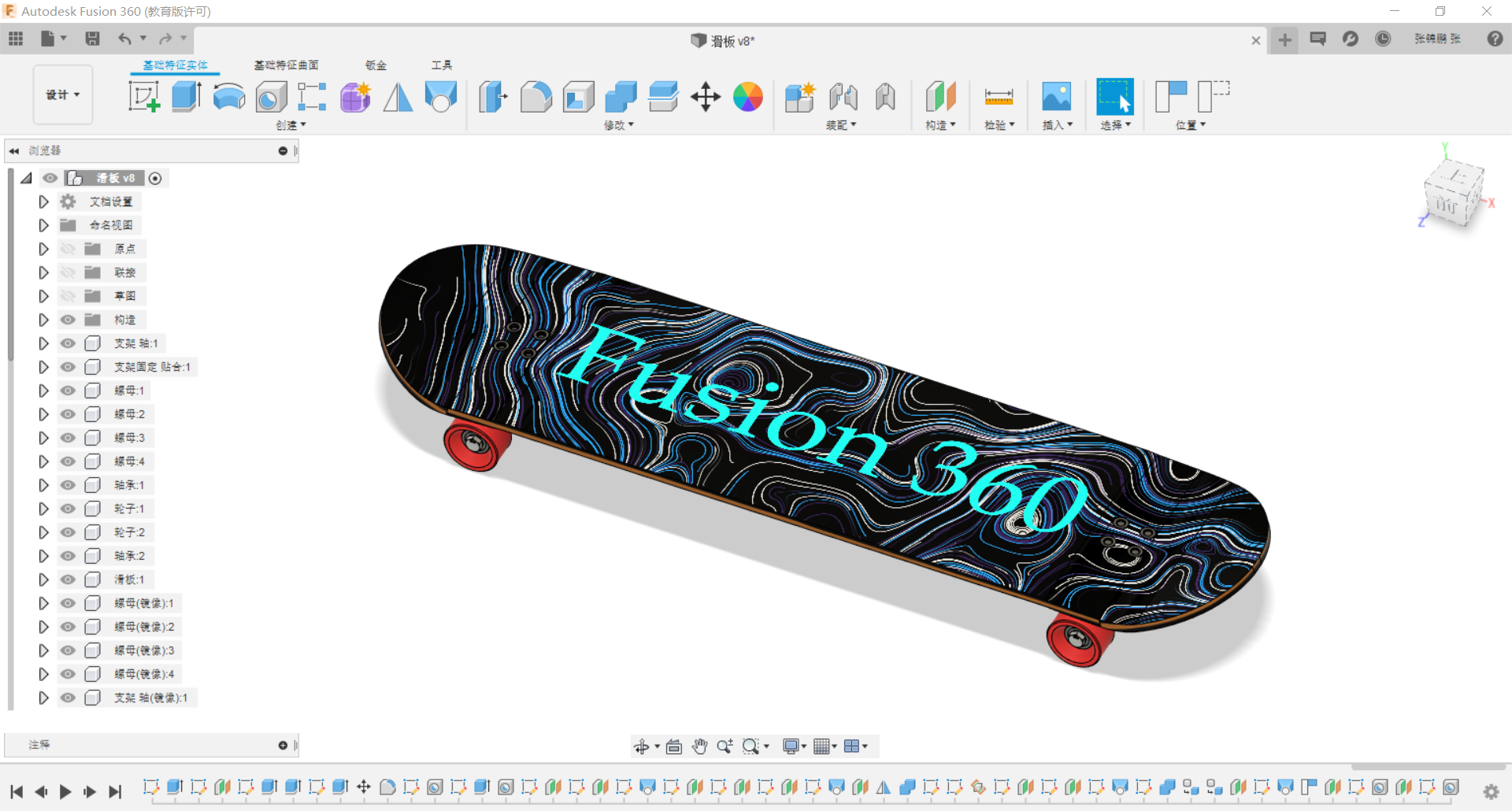Click the Save icon
The height and width of the screenshot is (811, 1512).
pyautogui.click(x=92, y=39)
